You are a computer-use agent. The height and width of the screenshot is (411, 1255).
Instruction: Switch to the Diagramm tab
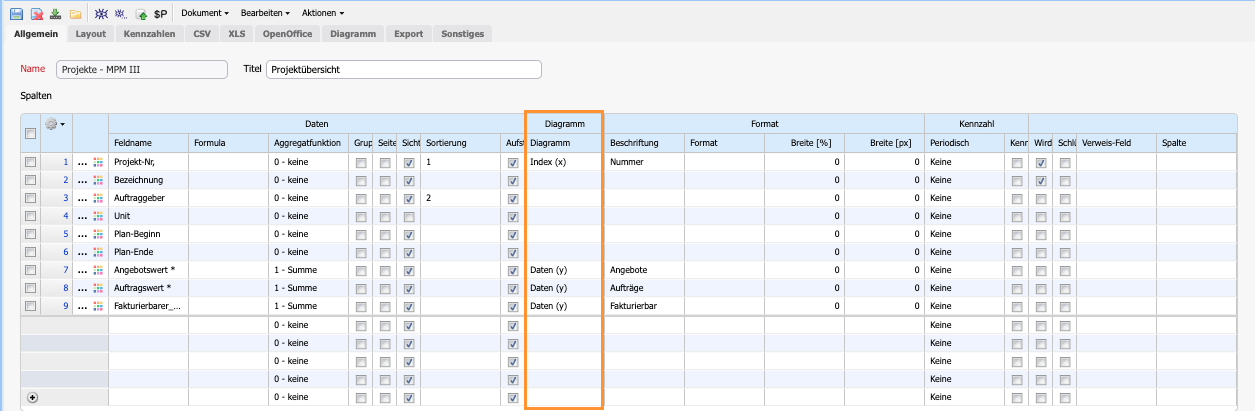353,34
